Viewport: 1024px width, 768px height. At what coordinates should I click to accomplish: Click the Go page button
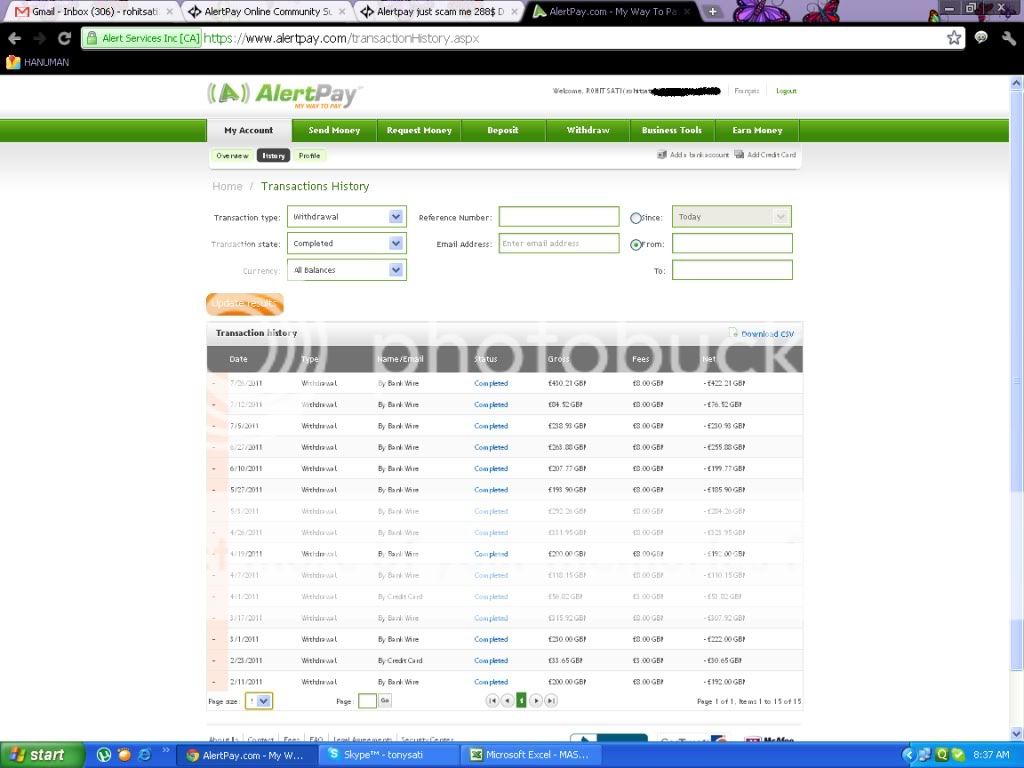pos(385,701)
